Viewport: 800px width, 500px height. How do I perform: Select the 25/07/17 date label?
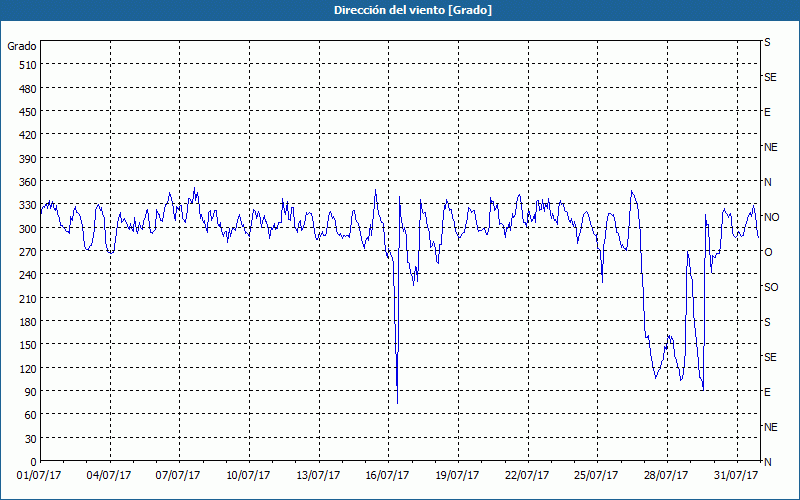[596, 476]
